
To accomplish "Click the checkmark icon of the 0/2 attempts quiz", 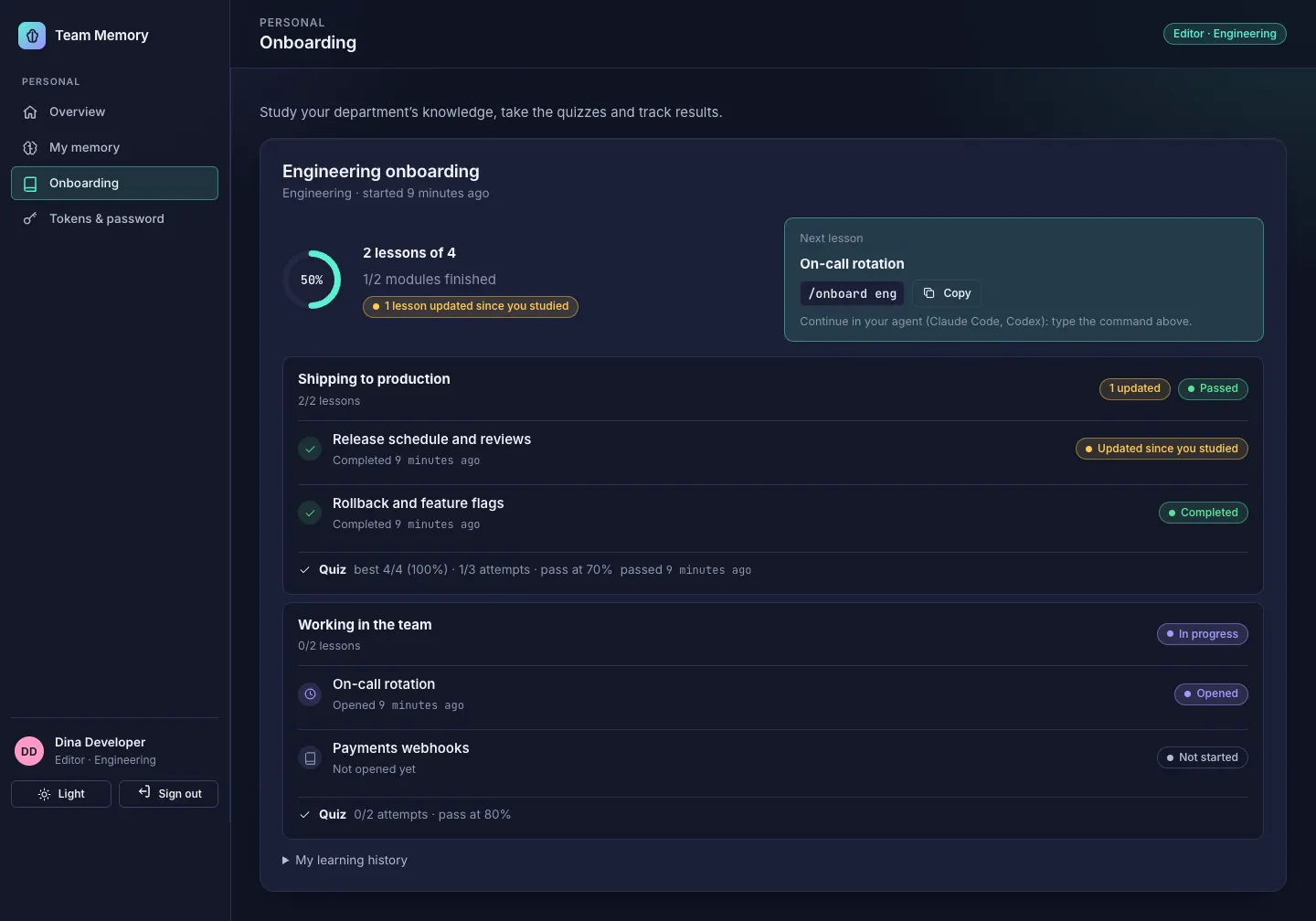I will pos(304,815).
